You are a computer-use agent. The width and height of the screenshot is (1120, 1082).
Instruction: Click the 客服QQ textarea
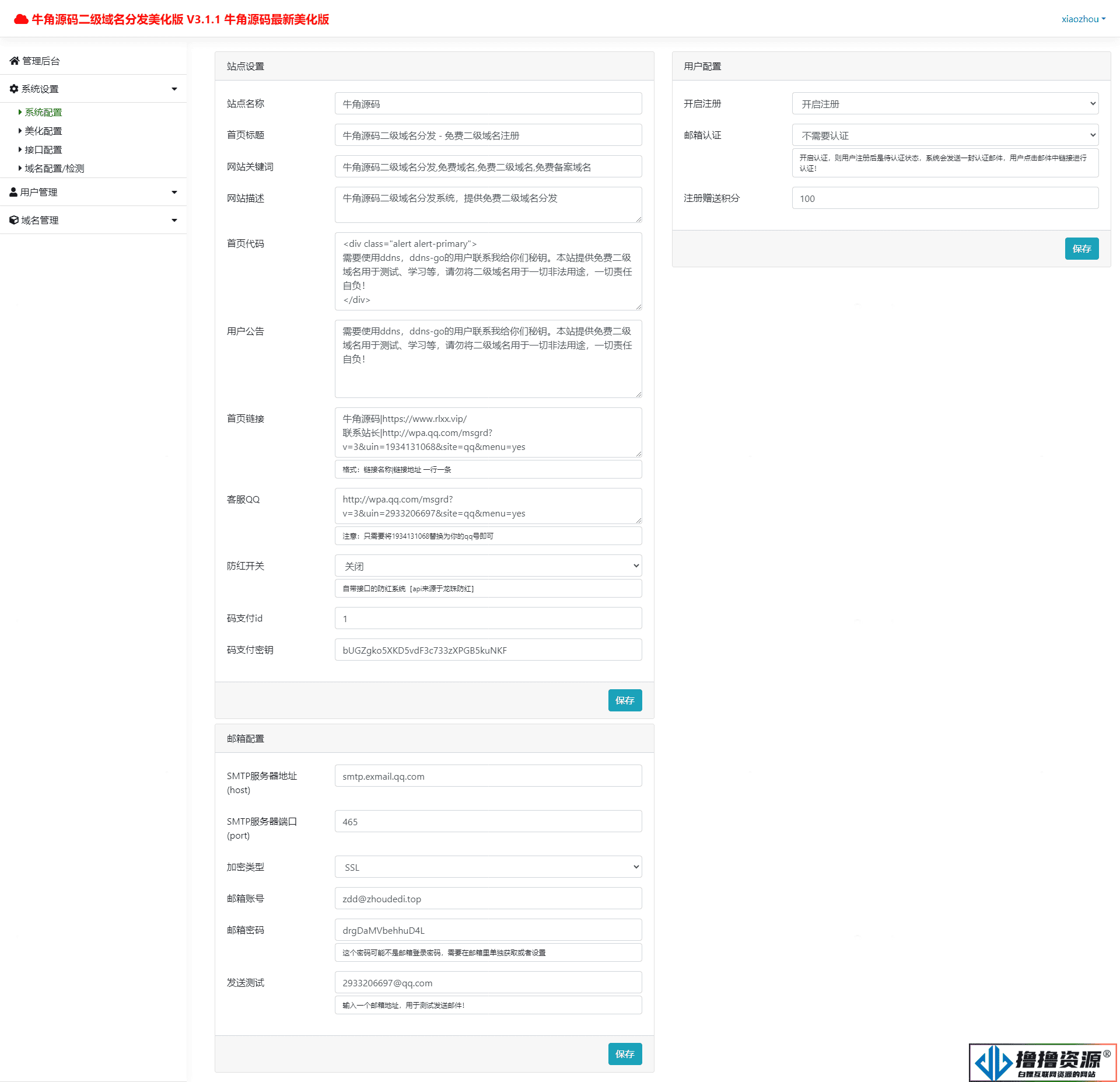coord(488,506)
